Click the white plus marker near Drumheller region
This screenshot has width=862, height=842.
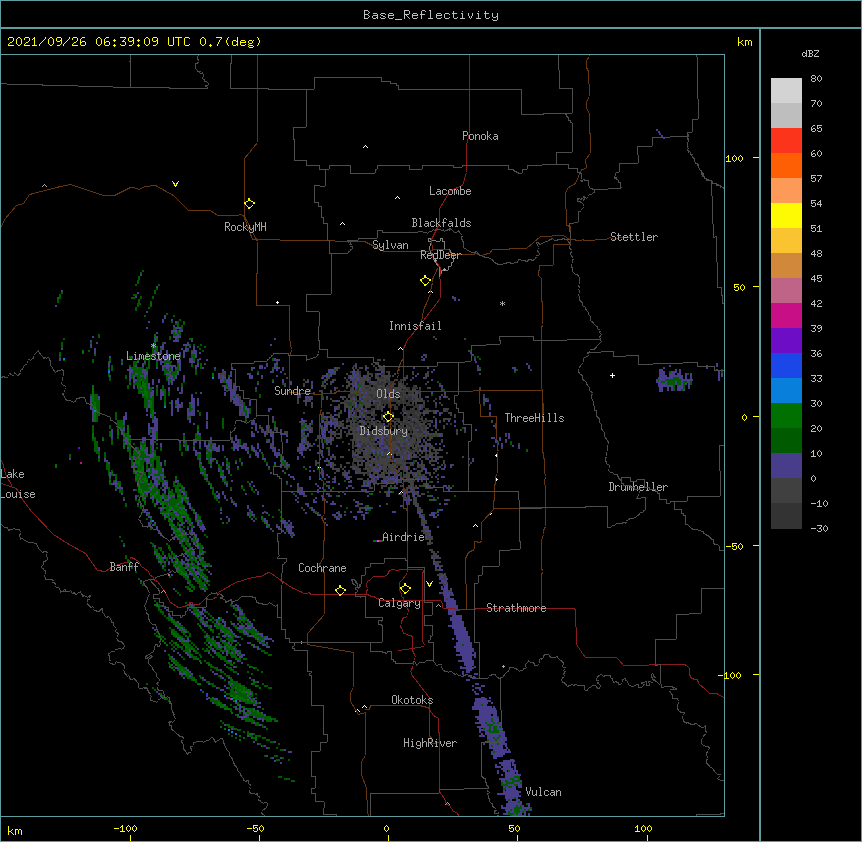(612, 375)
